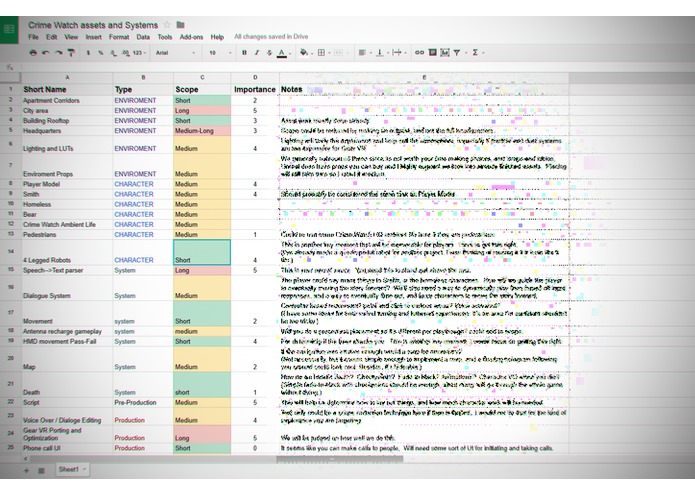
Task: Open the Insert menu
Action: pyautogui.click(x=94, y=37)
